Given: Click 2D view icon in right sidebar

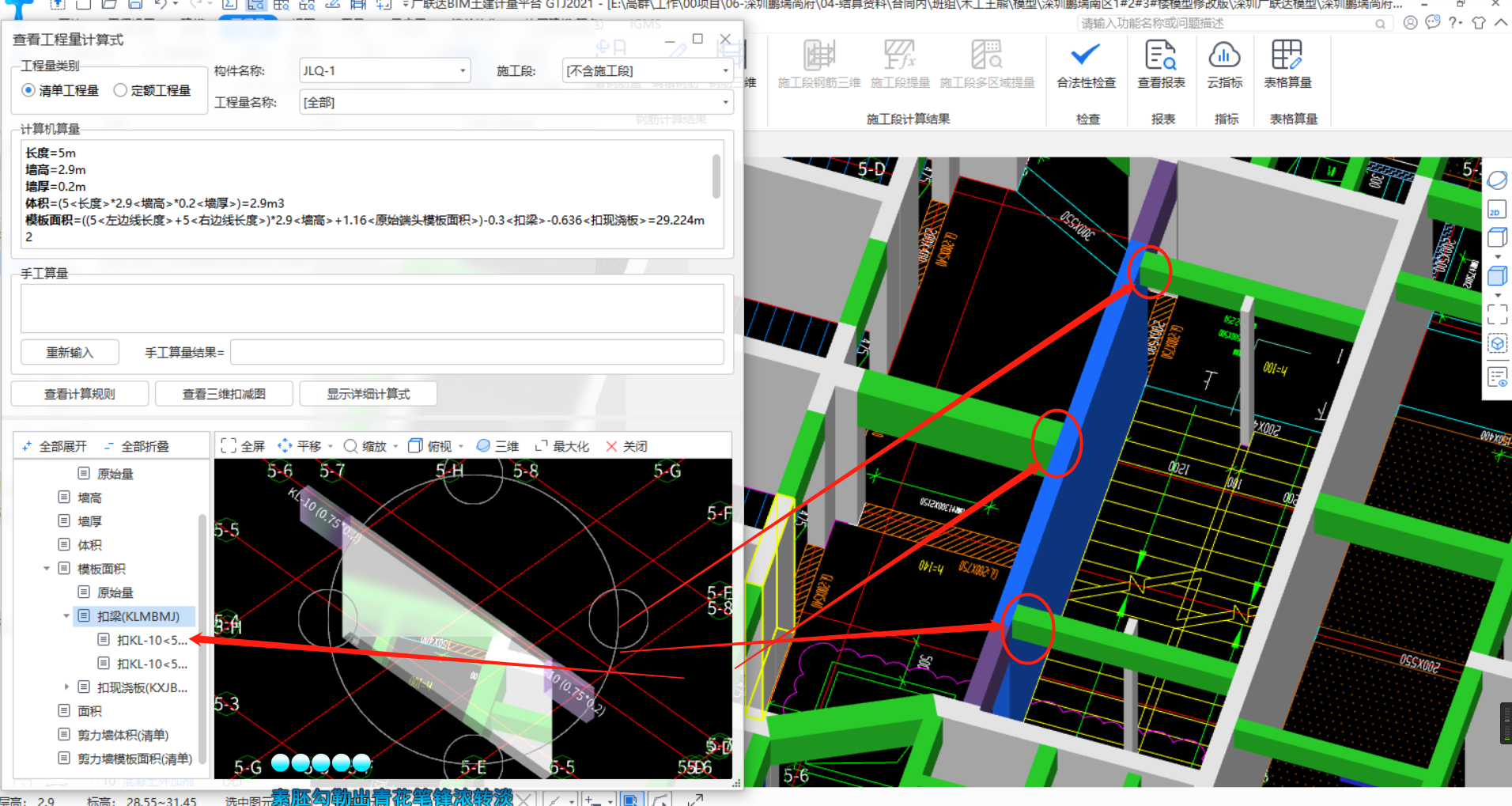Looking at the screenshot, I should [1496, 210].
